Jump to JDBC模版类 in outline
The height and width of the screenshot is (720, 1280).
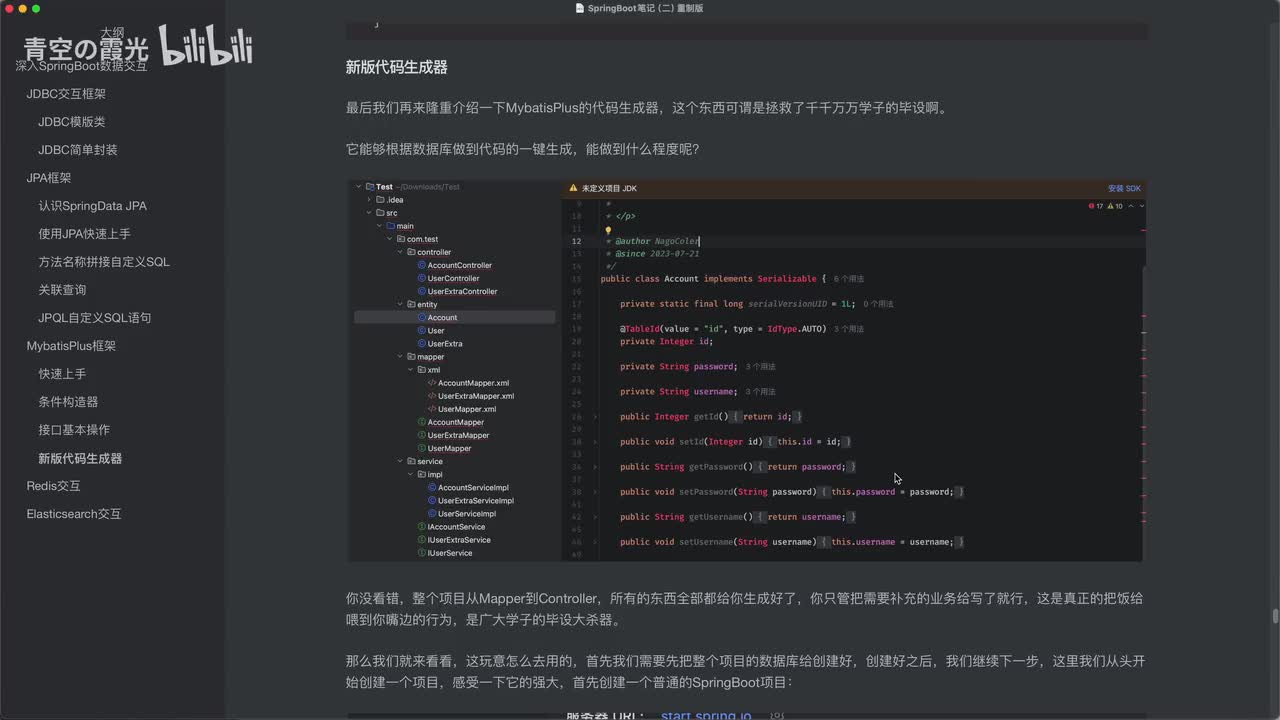pos(71,122)
